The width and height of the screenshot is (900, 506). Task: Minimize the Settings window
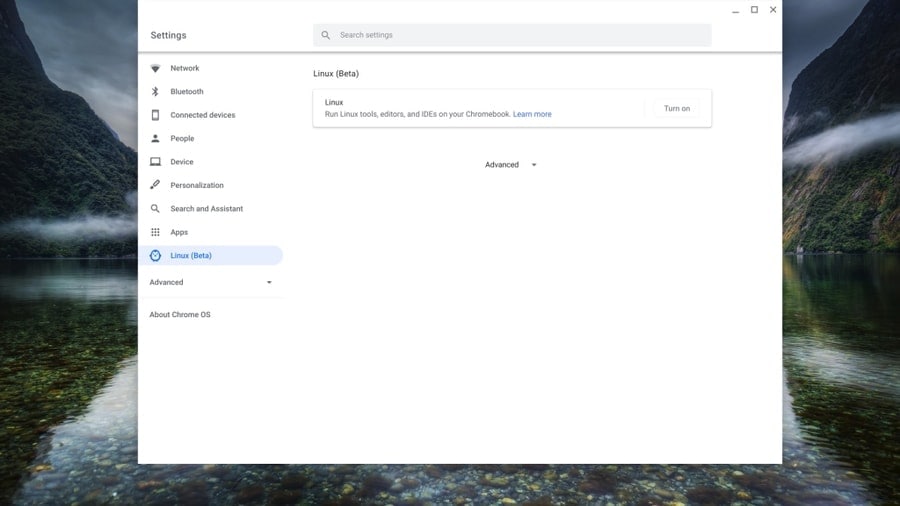pos(735,10)
